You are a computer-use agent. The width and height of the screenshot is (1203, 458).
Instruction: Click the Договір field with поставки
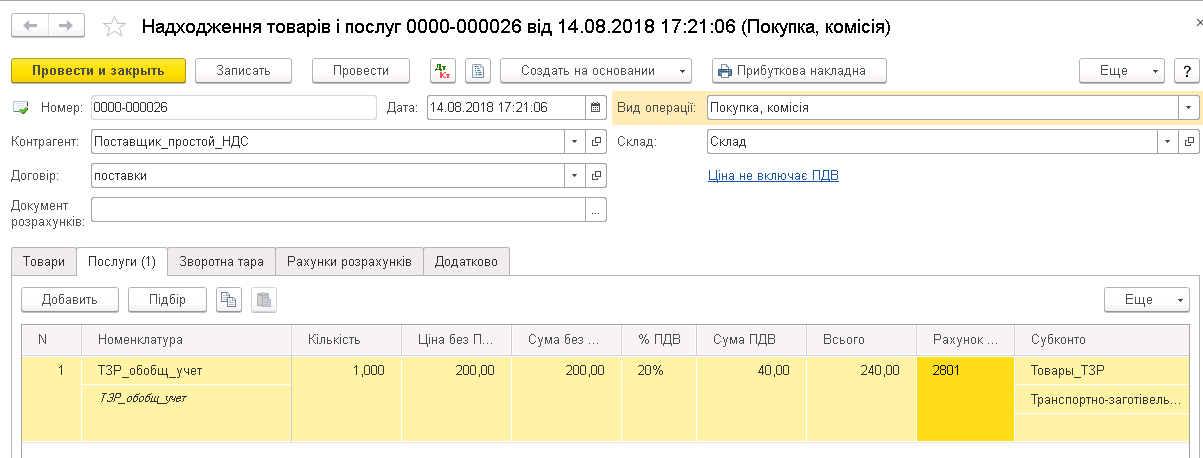point(328,176)
